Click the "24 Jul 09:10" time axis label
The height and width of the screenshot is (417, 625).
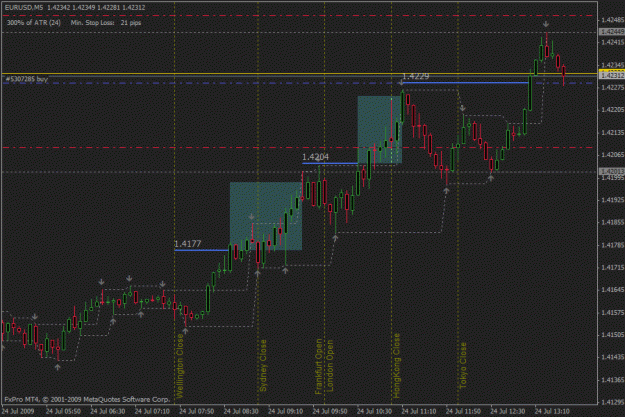click(285, 411)
